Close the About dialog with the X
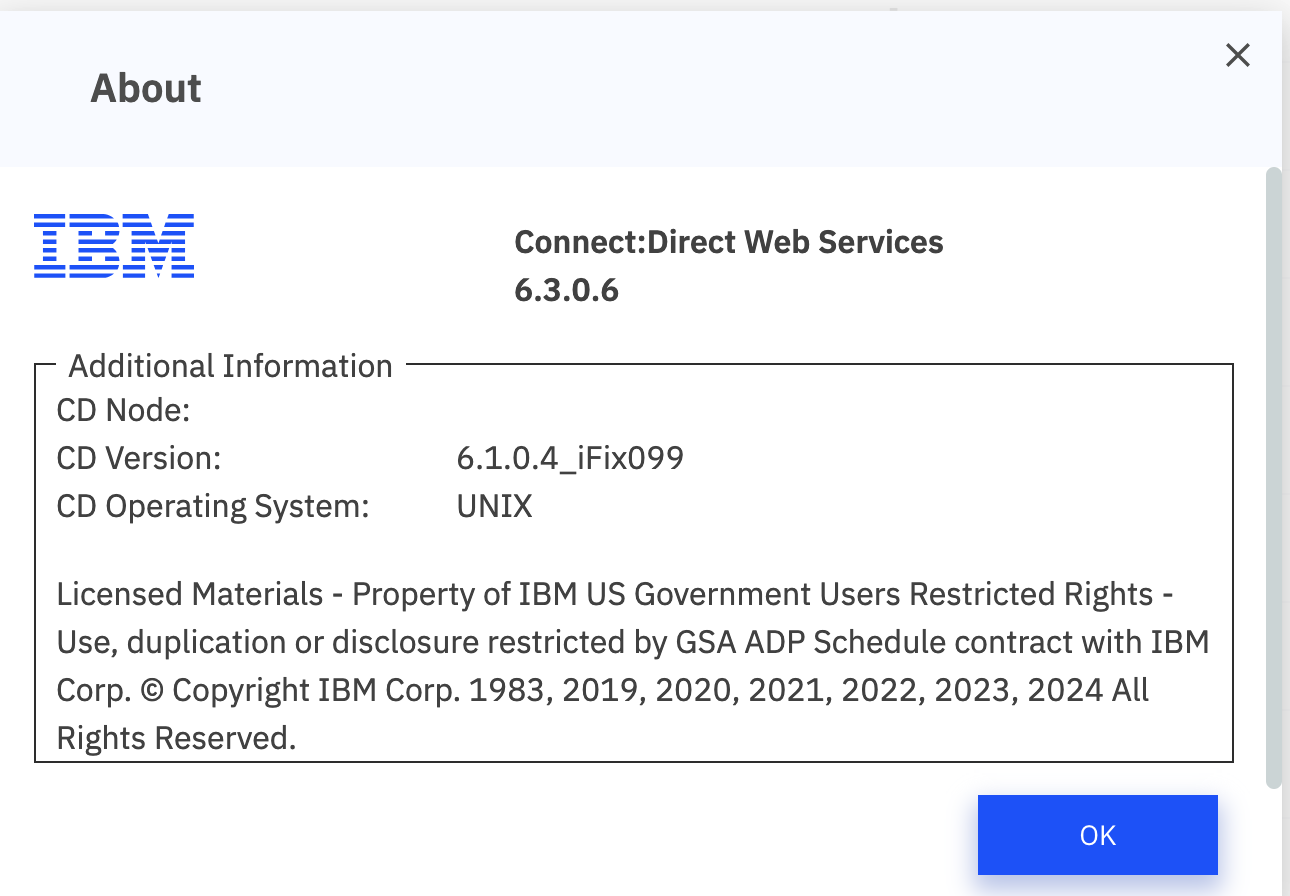 click(1237, 56)
